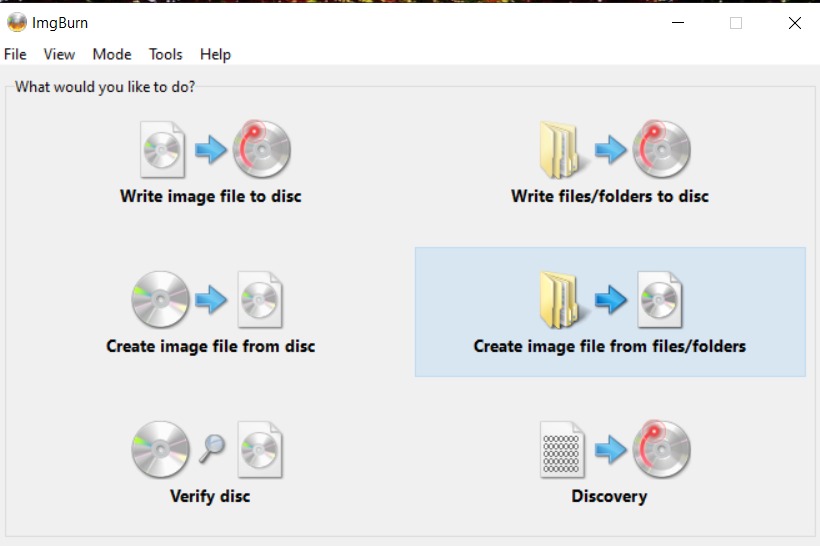Click the 'Create image file from disc' label
Viewport: 820px width, 546px height.
[211, 346]
